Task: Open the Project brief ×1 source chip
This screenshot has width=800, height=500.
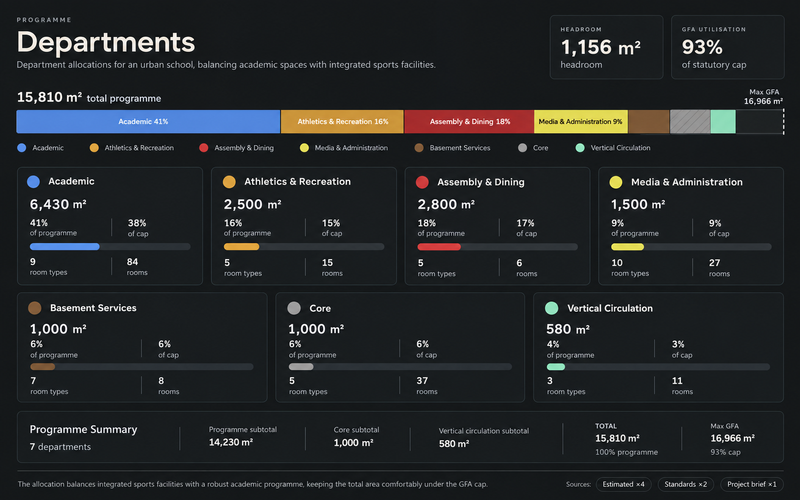Action: click(x=752, y=484)
